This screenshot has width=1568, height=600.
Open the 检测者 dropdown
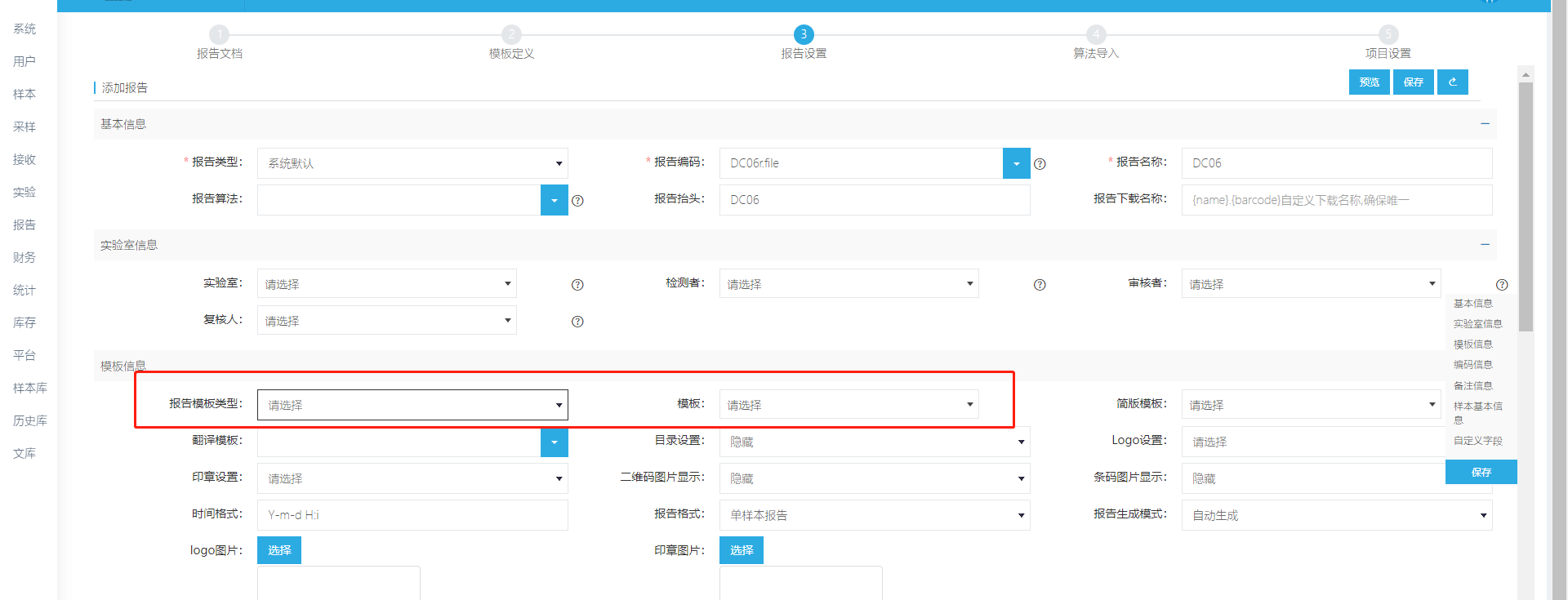(x=849, y=283)
